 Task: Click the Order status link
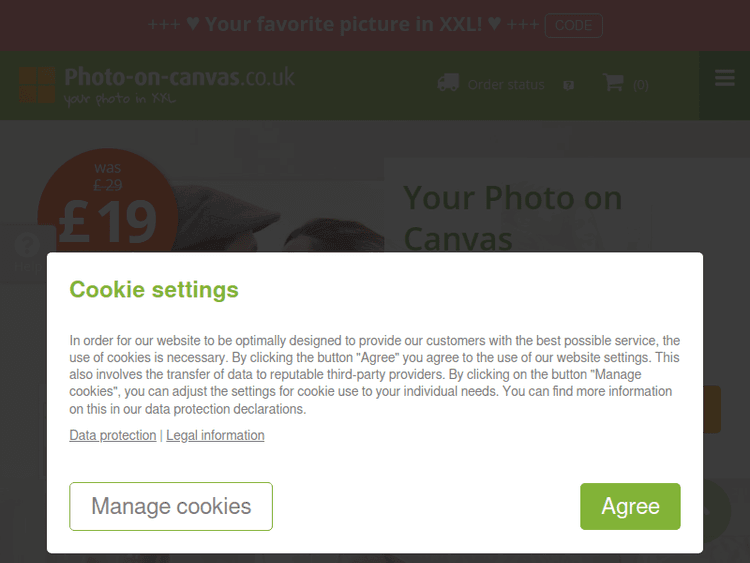coord(506,85)
